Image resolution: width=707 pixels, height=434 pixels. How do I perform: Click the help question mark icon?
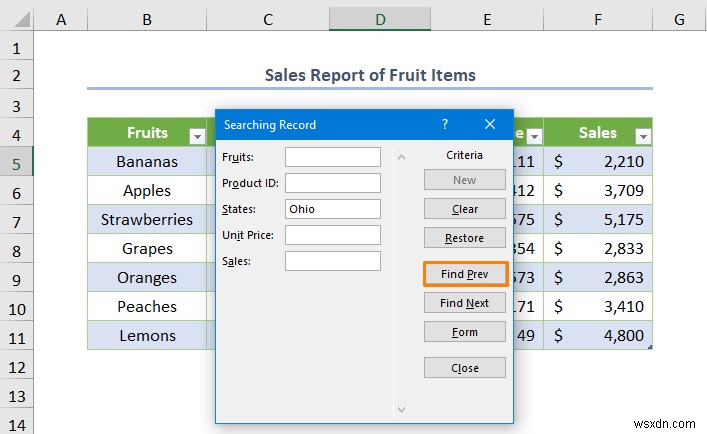click(445, 124)
